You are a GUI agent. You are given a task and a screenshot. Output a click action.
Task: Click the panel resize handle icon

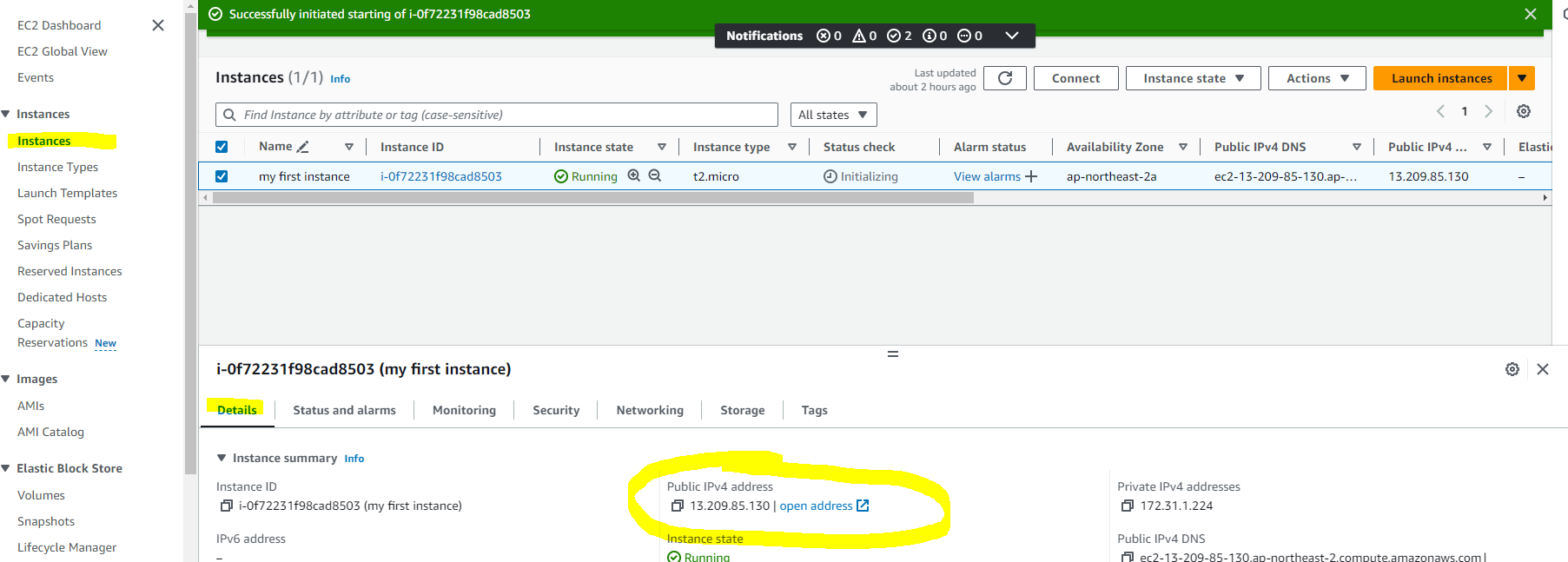(x=892, y=354)
